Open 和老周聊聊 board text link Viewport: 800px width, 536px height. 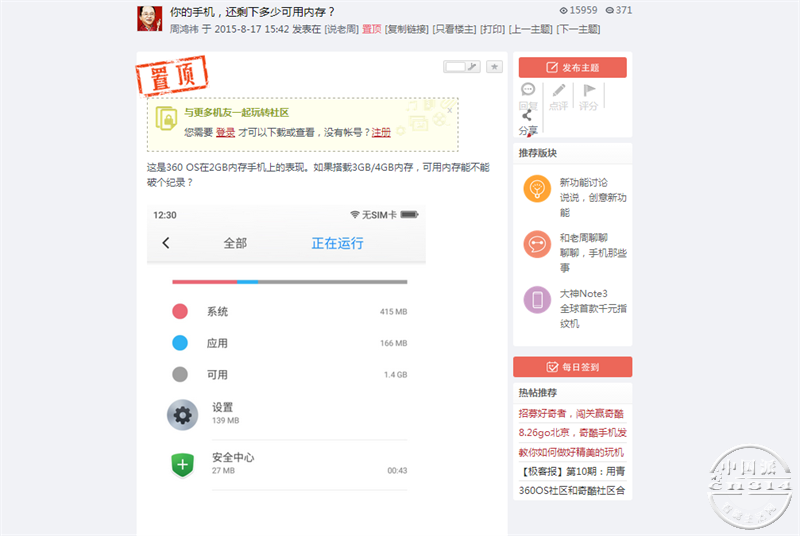(x=583, y=238)
